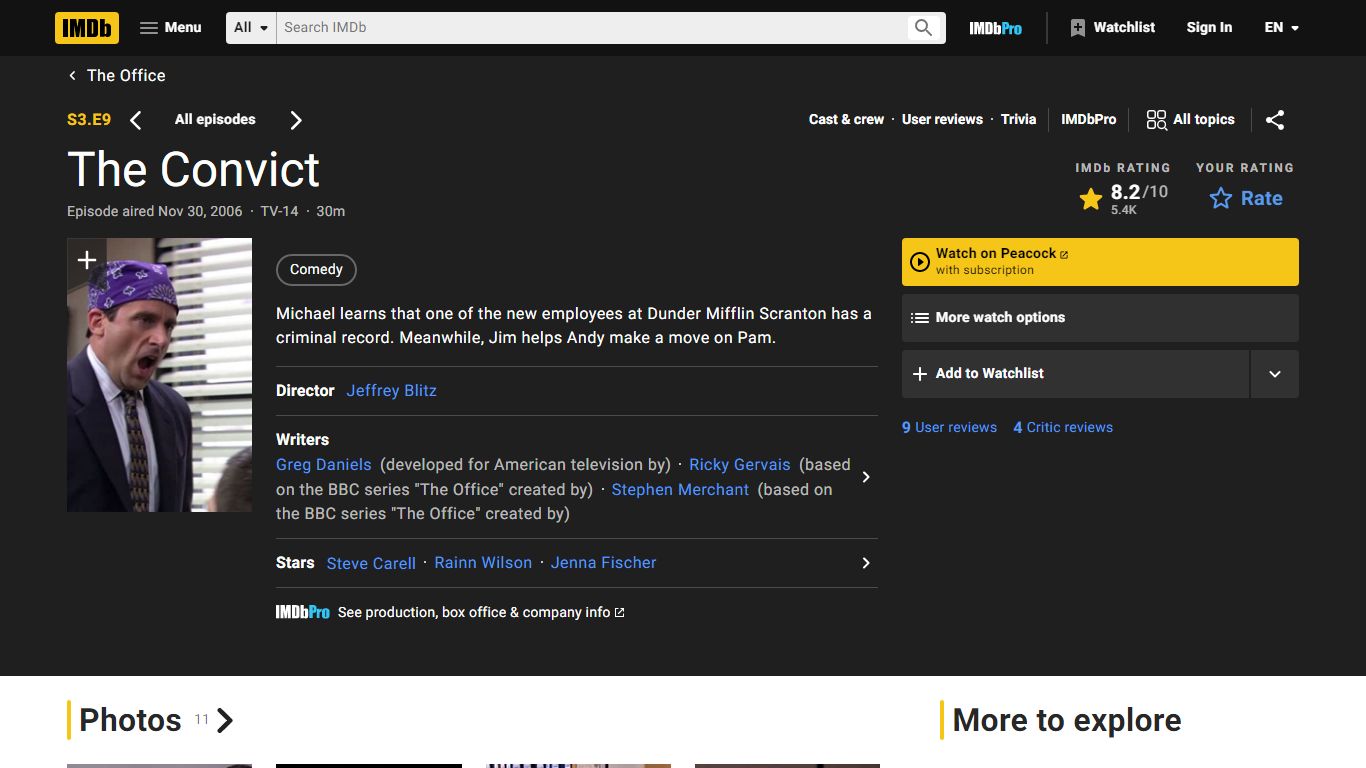Open IMDbPro from the header

click(995, 28)
